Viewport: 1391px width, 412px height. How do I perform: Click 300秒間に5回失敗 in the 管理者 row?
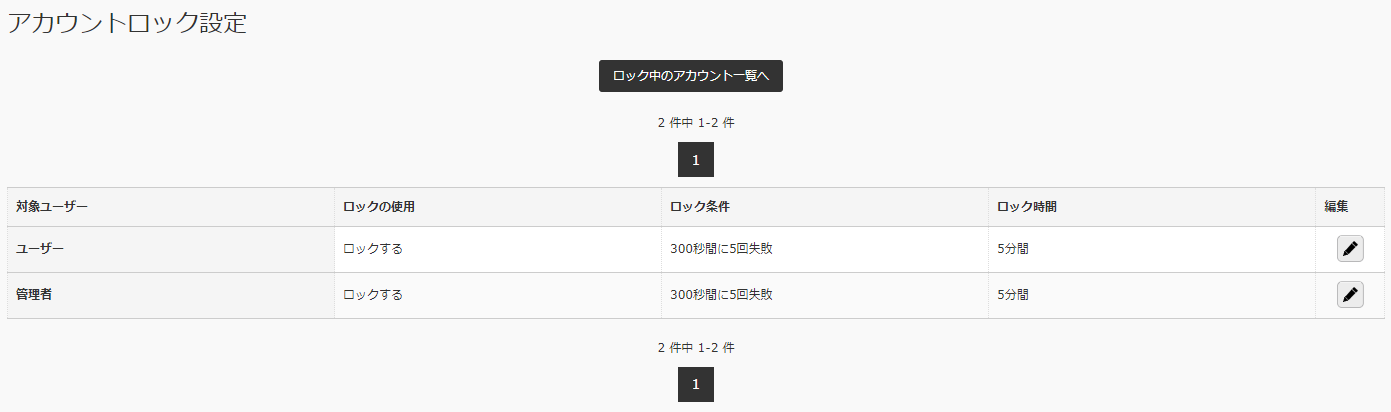point(721,295)
